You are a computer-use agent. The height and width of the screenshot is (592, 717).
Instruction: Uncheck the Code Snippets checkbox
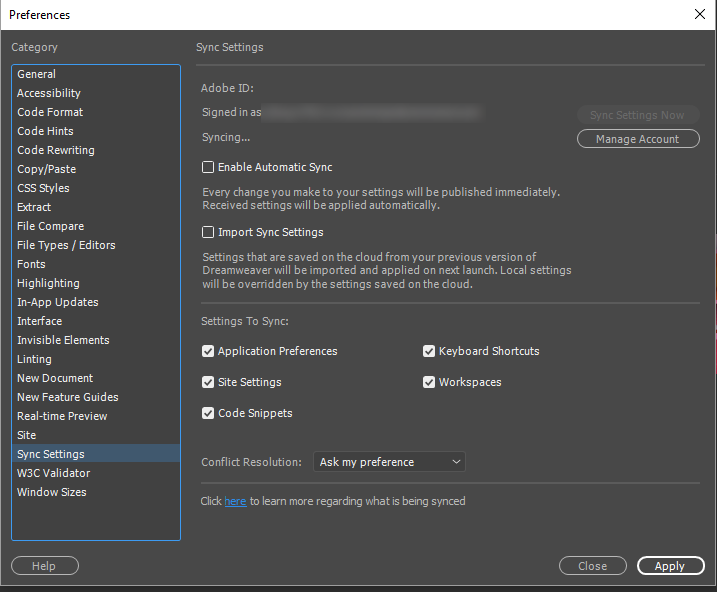pos(208,414)
